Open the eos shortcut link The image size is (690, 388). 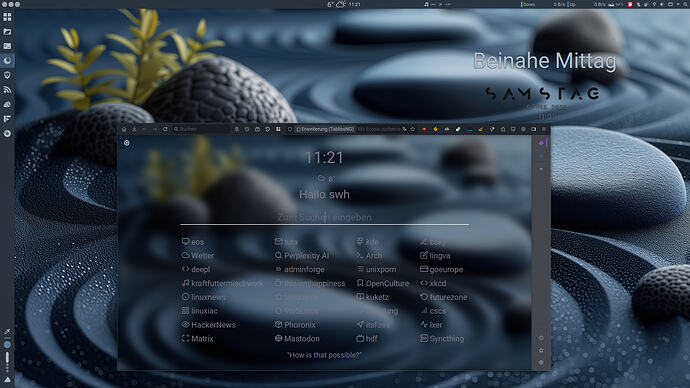point(193,242)
